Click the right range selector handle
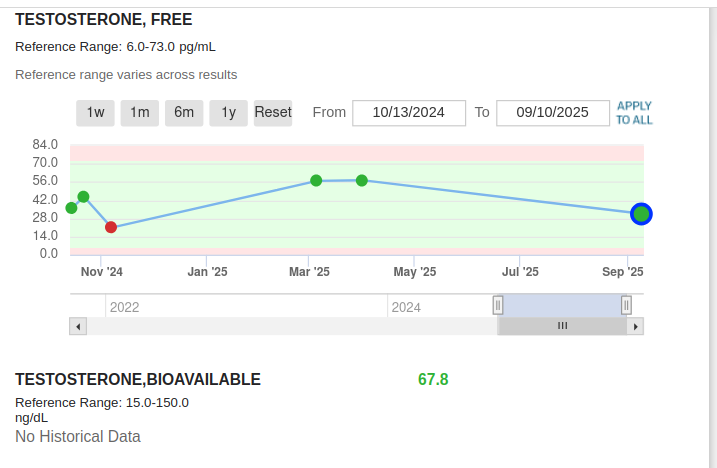717x468 pixels. click(626, 305)
